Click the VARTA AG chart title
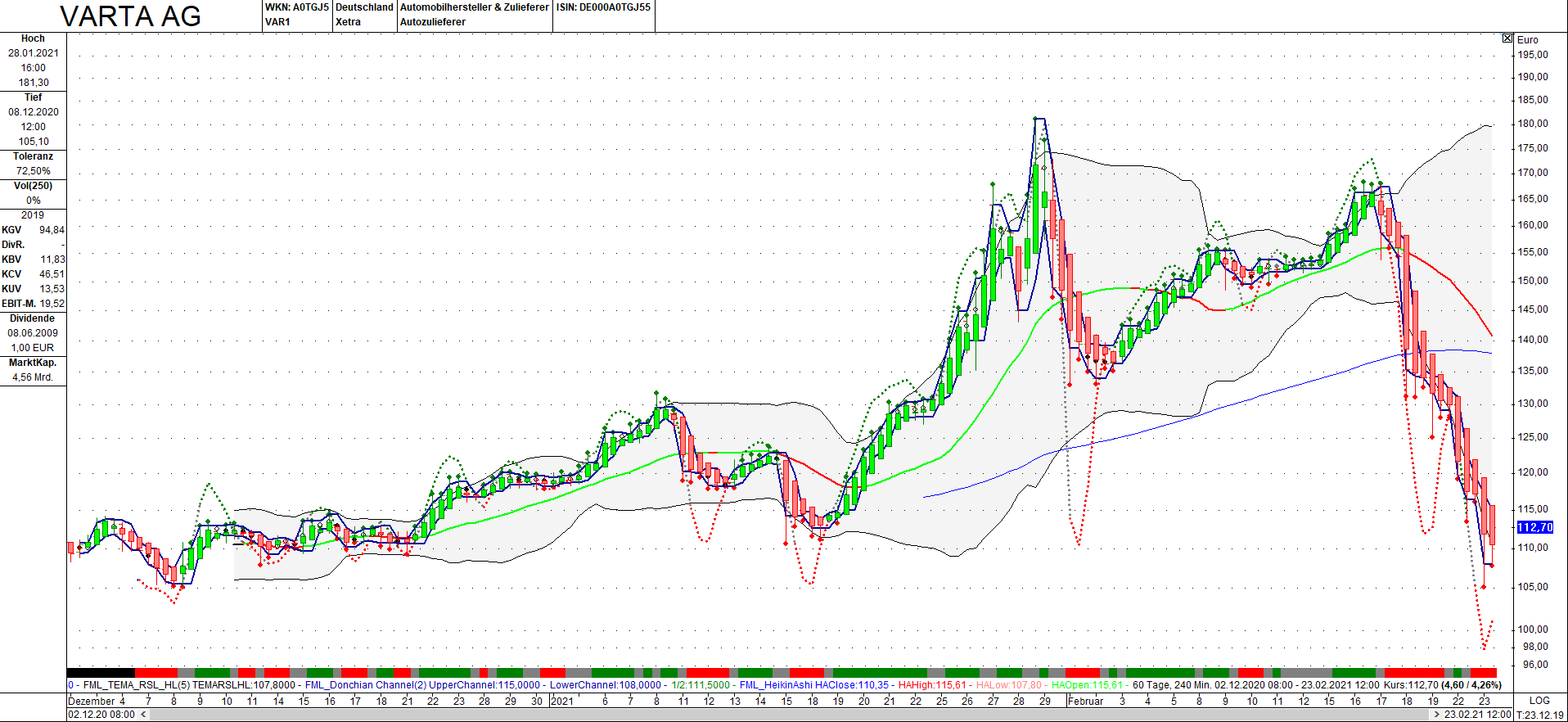The width and height of the screenshot is (1568, 722). point(131,16)
